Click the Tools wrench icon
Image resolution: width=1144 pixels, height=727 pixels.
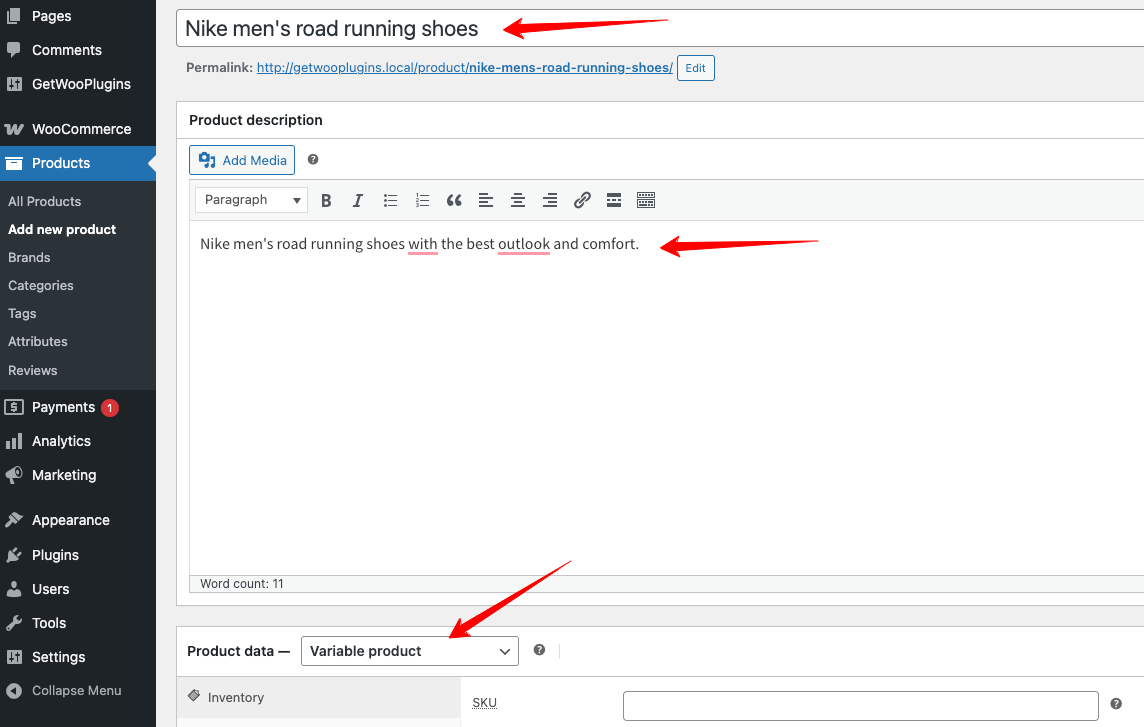(14, 623)
